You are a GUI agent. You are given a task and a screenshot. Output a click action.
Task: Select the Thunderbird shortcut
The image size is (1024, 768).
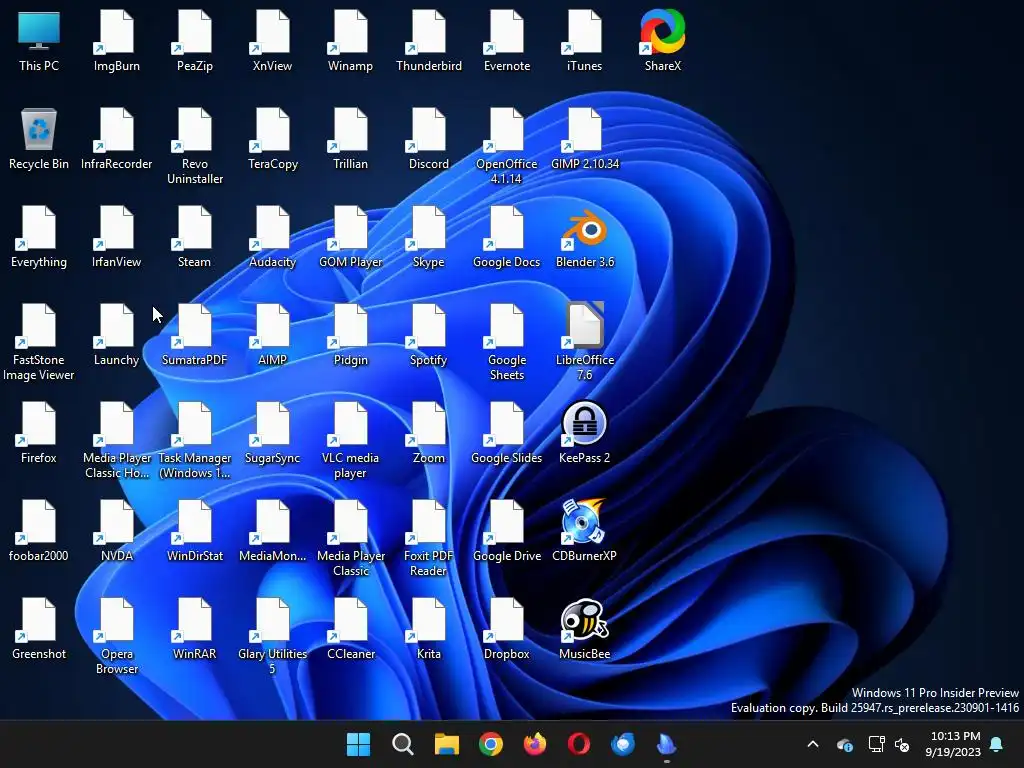click(428, 40)
